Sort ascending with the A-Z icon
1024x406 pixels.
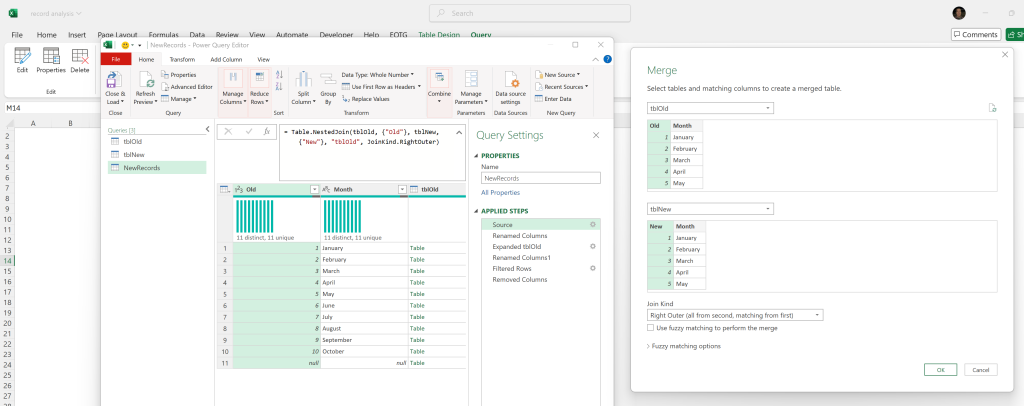(280, 74)
